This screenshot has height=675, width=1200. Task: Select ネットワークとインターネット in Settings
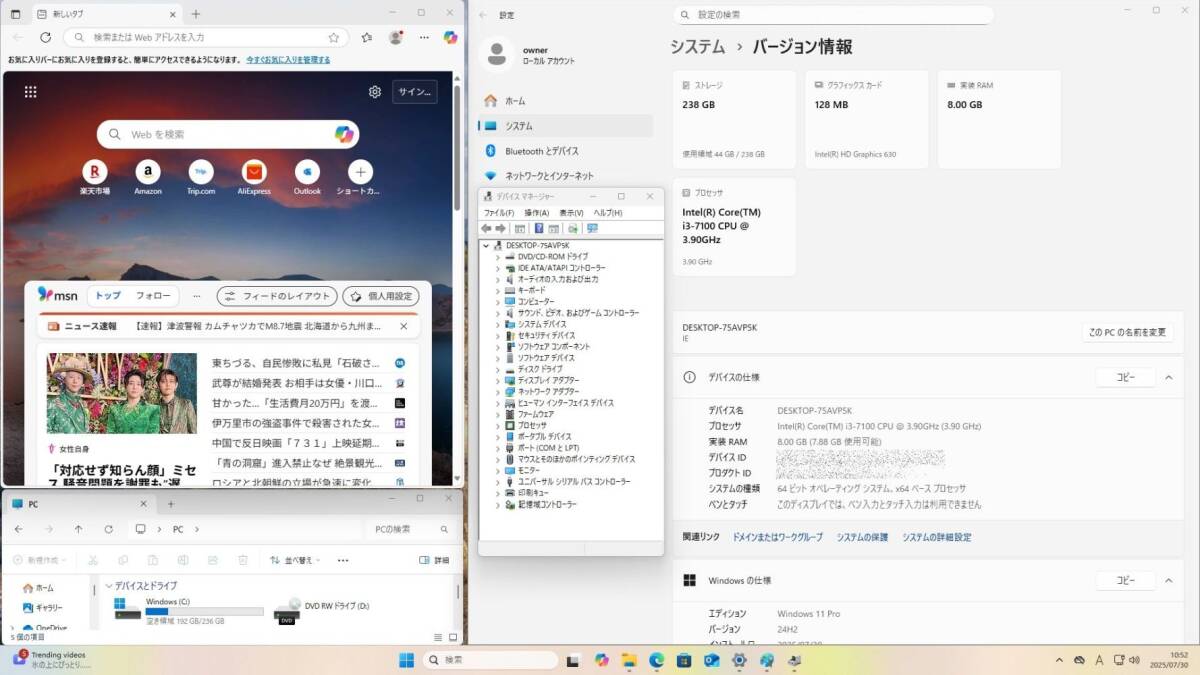tap(565, 176)
